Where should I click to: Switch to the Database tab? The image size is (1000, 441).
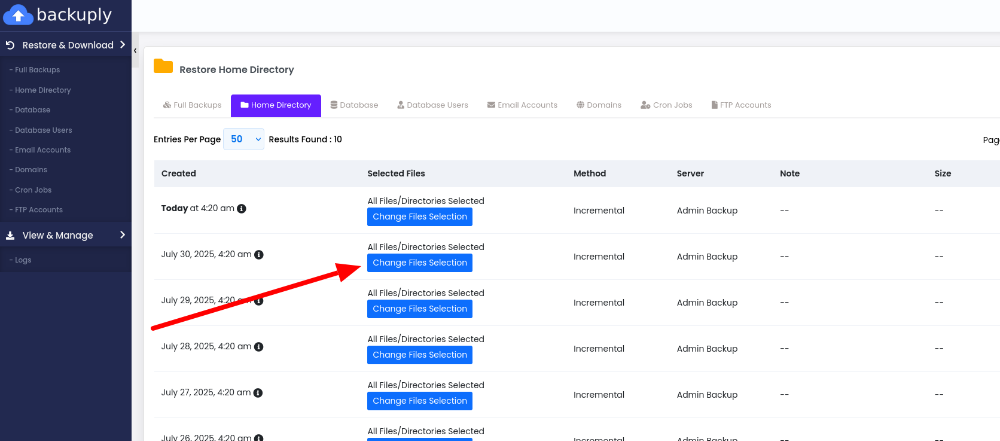coord(354,105)
